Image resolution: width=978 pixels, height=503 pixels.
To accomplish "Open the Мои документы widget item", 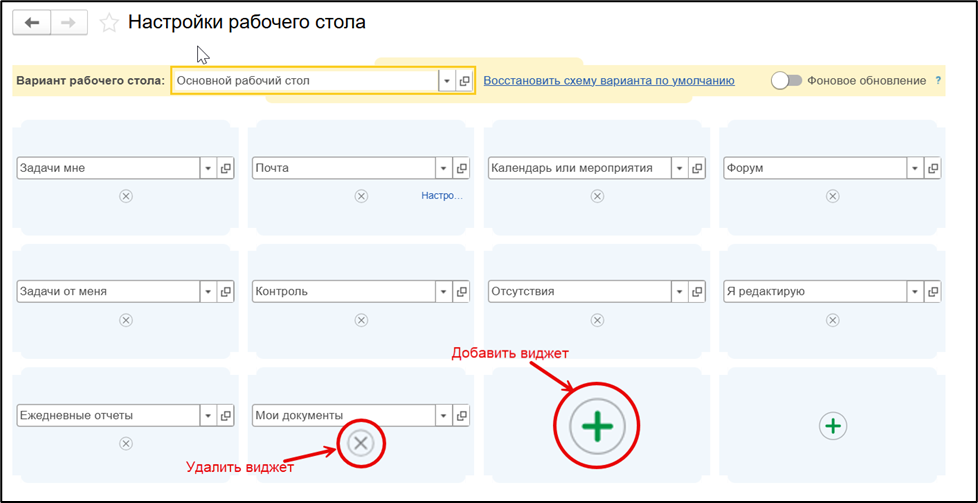I will (x=461, y=415).
